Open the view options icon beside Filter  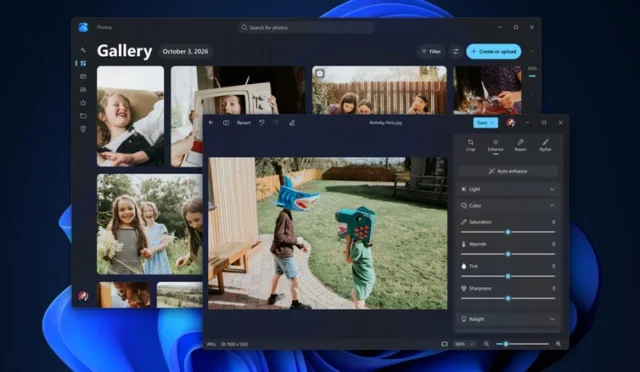(x=456, y=51)
